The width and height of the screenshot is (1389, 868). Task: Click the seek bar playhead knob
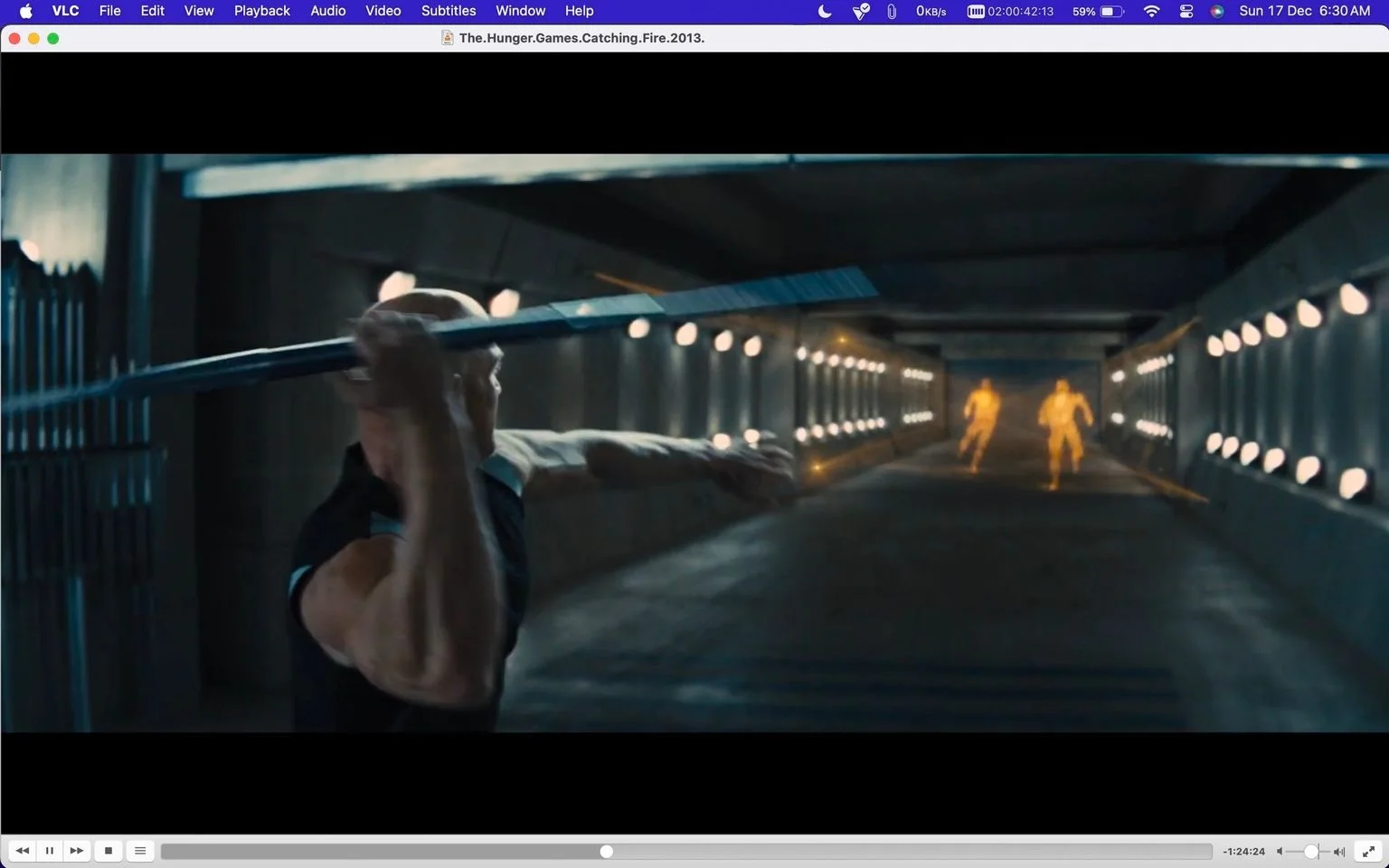pyautogui.click(x=607, y=852)
